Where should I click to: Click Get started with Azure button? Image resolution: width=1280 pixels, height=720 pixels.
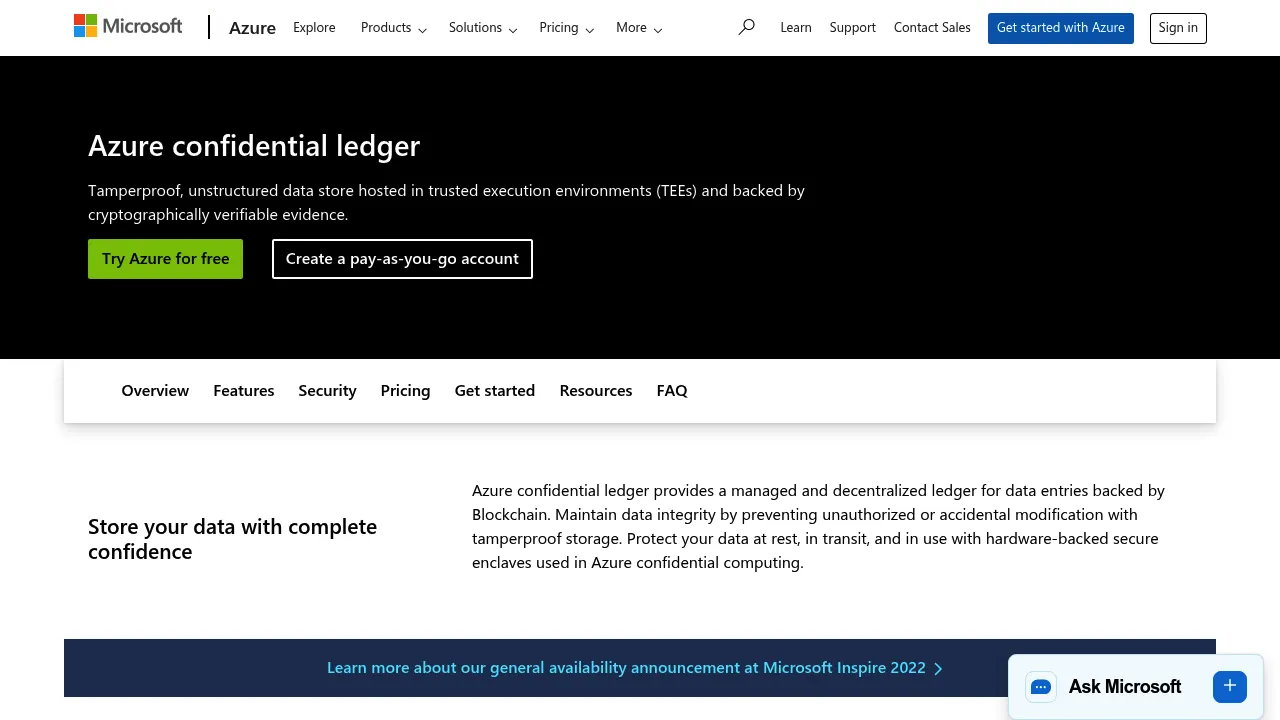[1061, 28]
